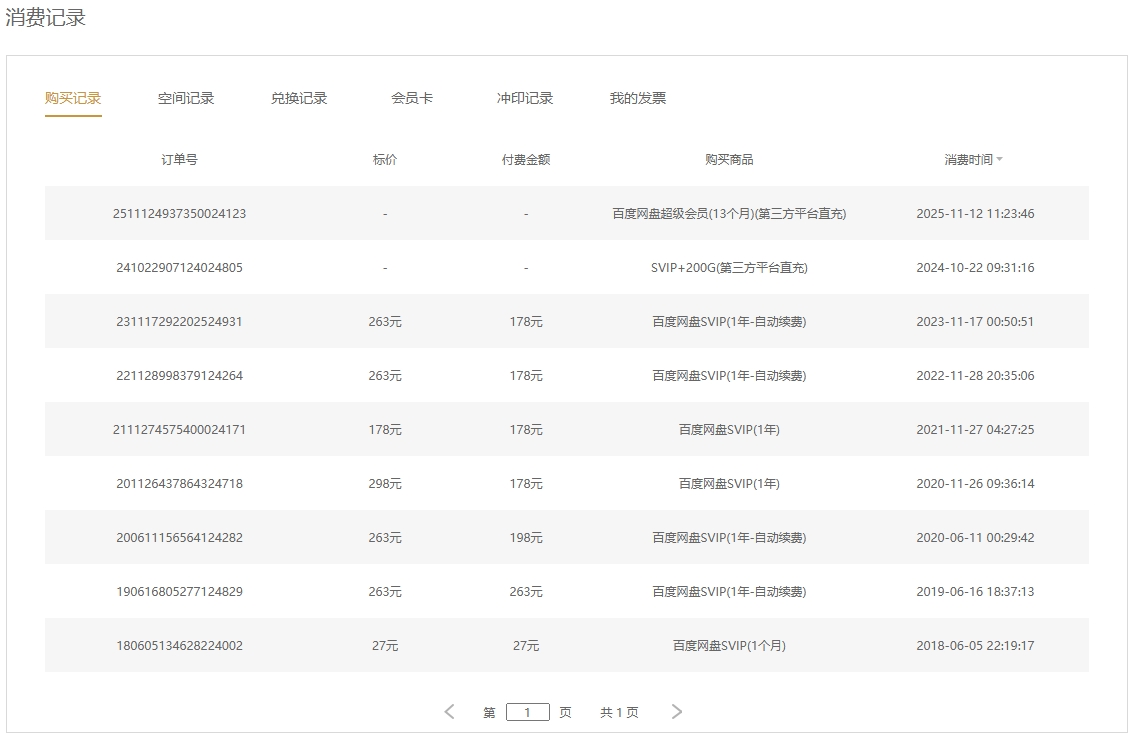Image resolution: width=1137 pixels, height=738 pixels.
Task: Open the 兑换记录 tab
Action: click(296, 97)
